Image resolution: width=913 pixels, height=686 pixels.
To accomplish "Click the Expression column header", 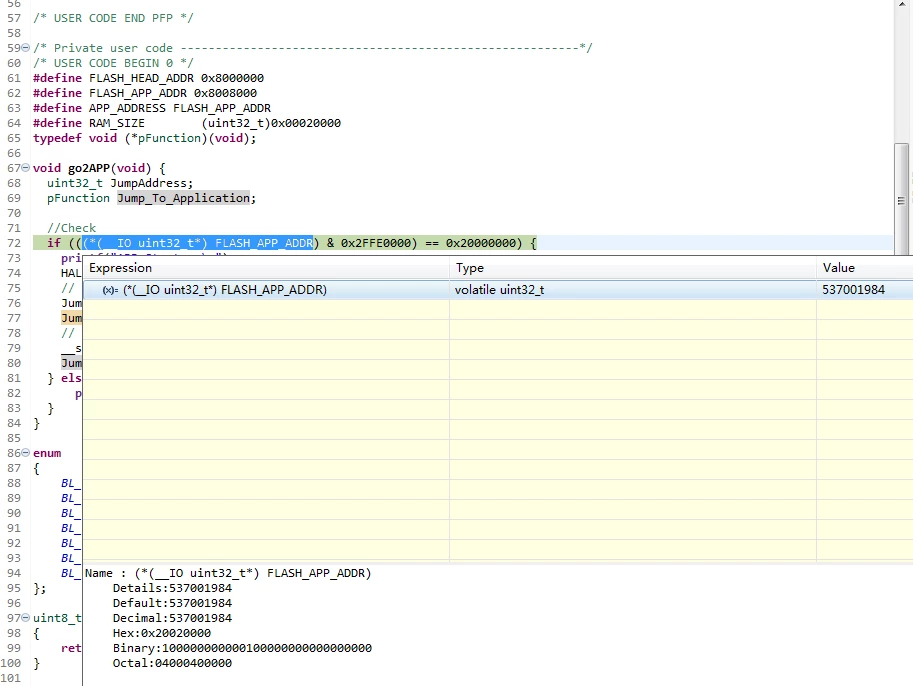I will point(266,268).
